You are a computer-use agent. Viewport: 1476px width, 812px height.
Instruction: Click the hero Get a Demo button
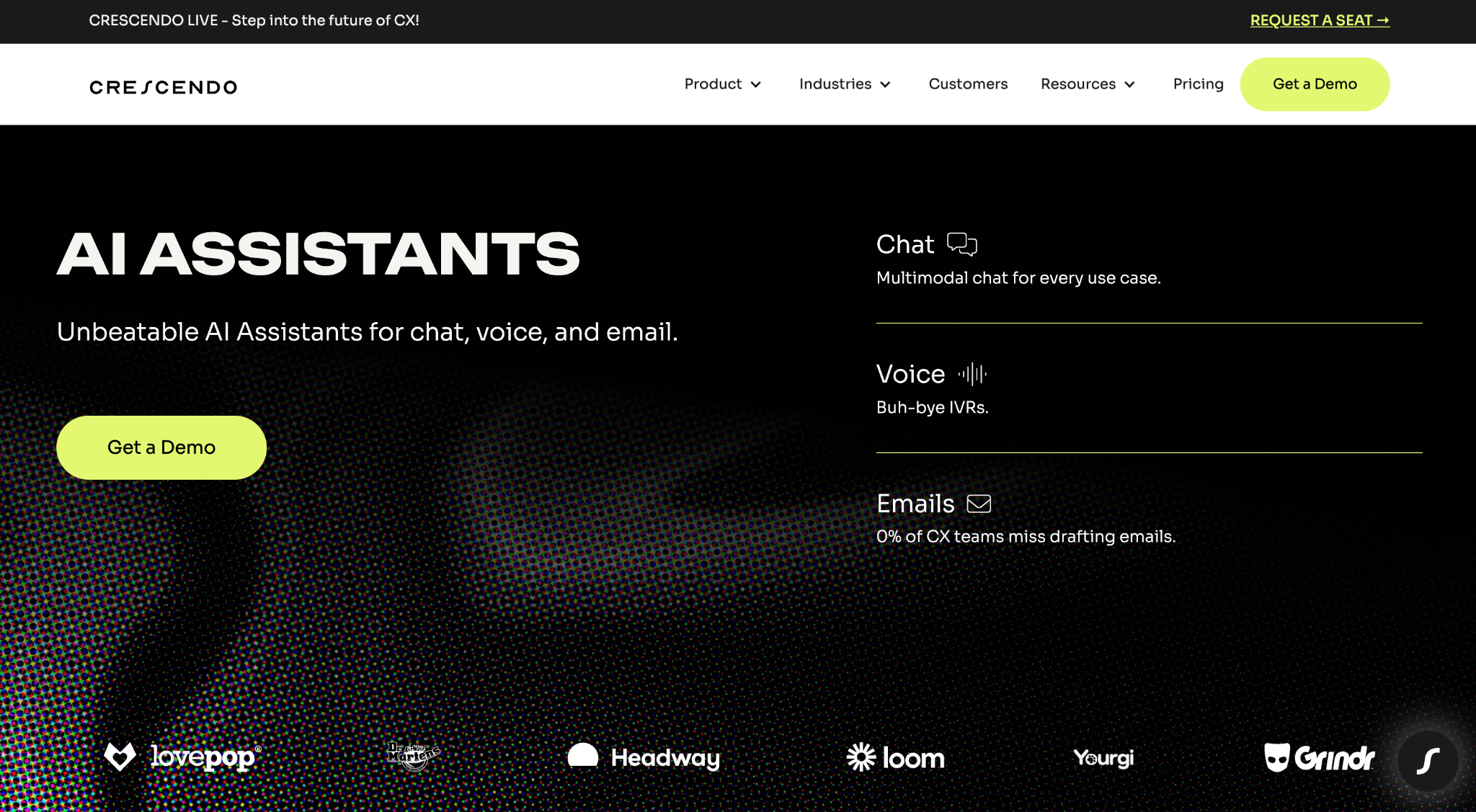click(161, 447)
